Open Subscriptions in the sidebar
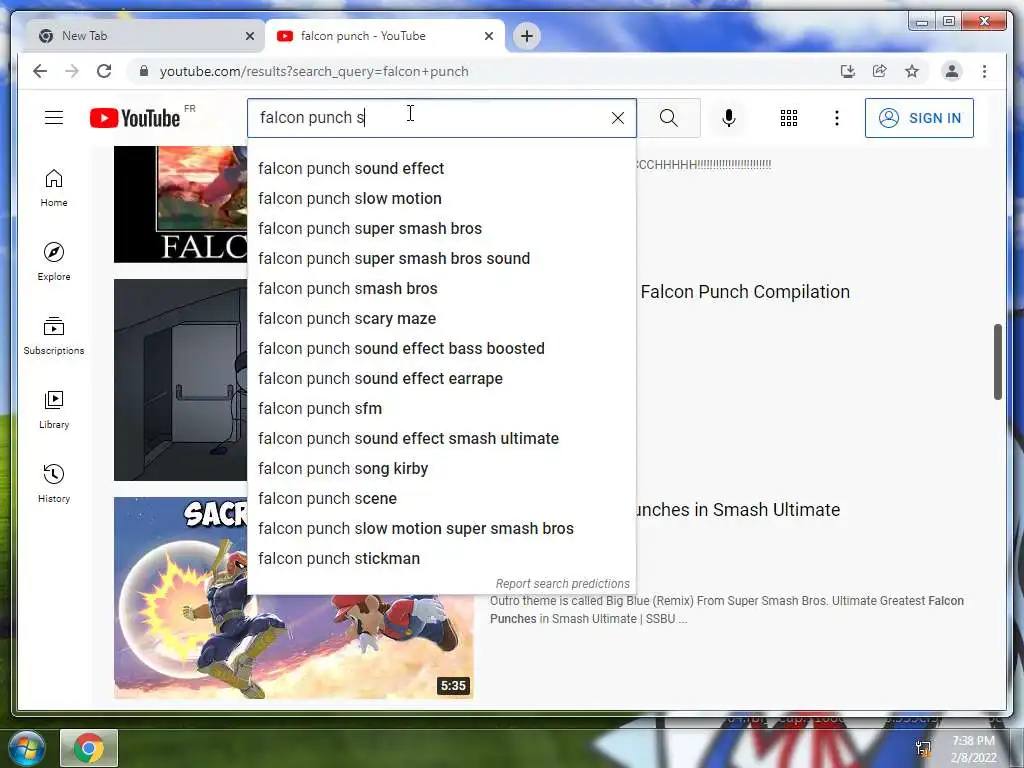Viewport: 1024px width, 768px height. (x=54, y=336)
